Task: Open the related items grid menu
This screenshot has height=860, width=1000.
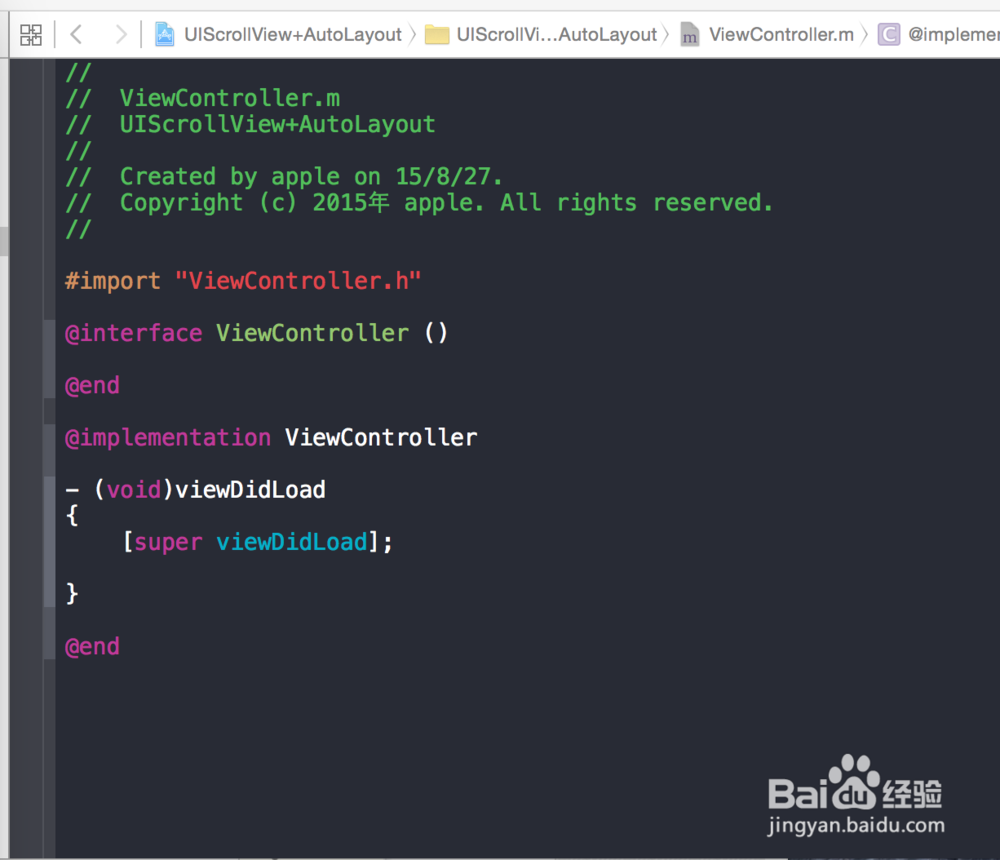Action: tap(31, 34)
